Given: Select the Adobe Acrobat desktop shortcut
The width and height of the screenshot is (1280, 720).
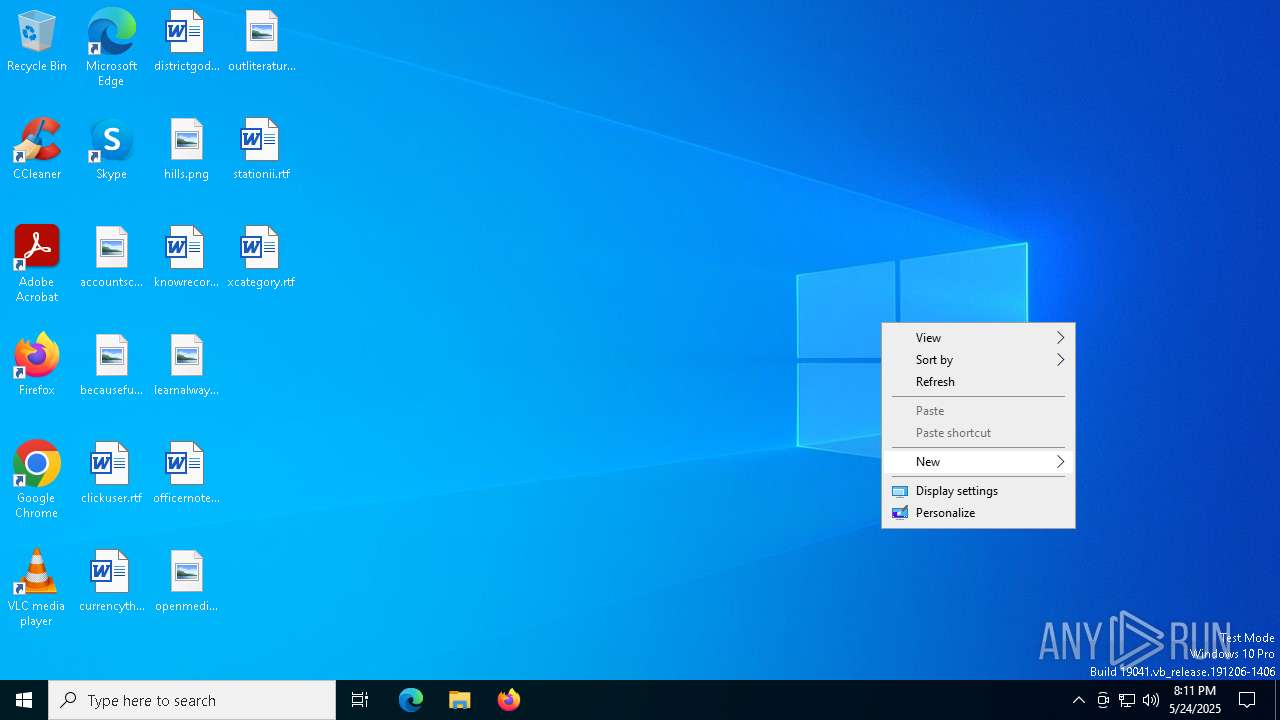Looking at the screenshot, I should (x=37, y=264).
